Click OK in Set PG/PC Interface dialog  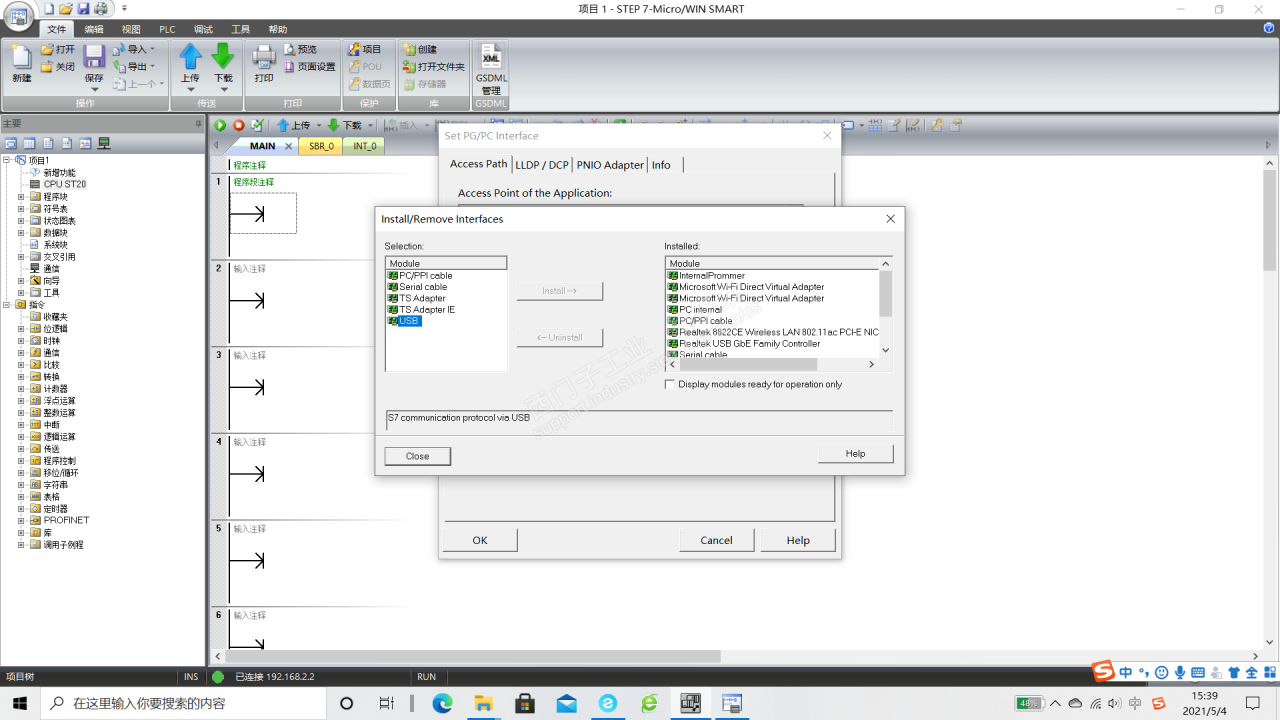tap(480, 540)
